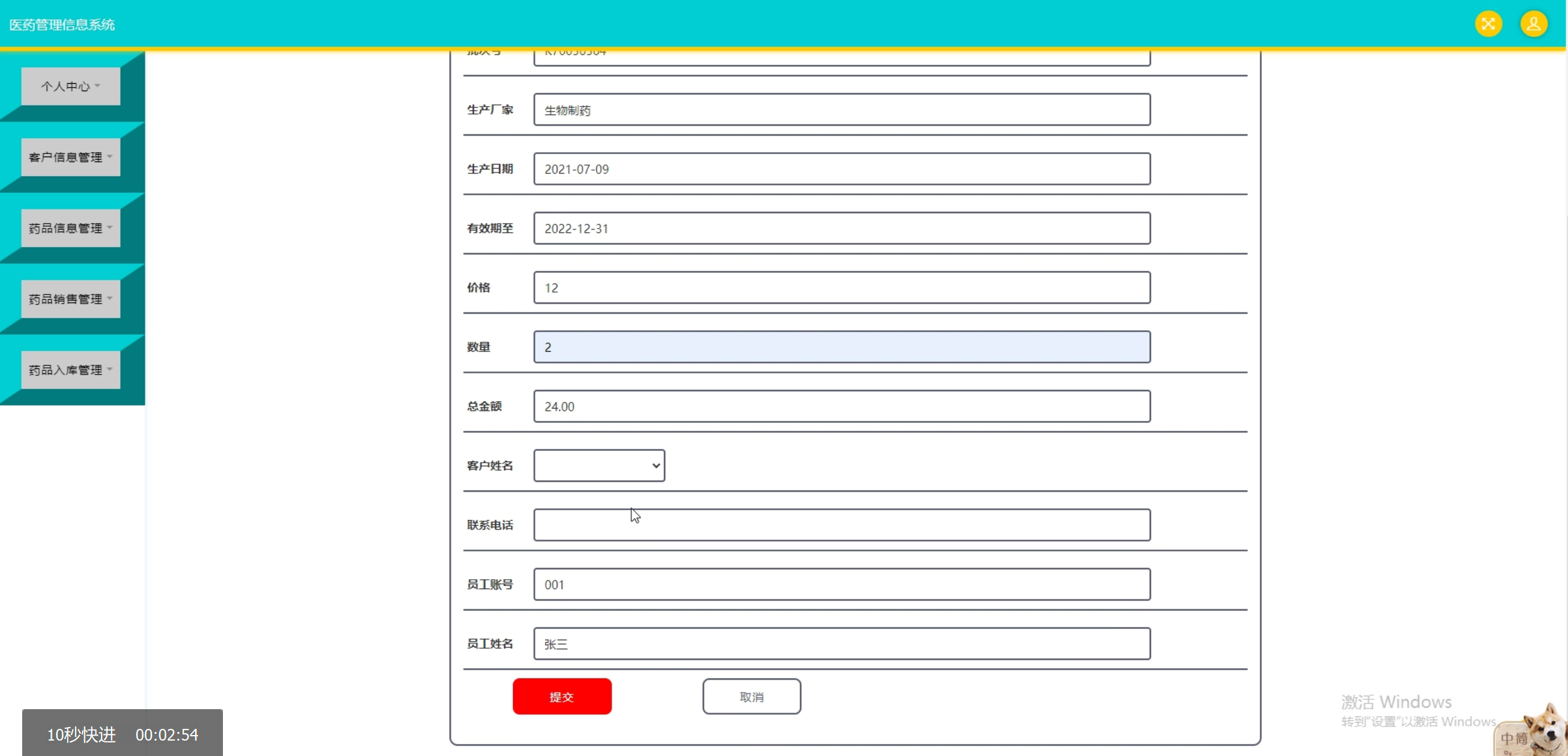Viewport: 1568px width, 756px height.
Task: Open 药品销售管理 in the sidebar
Action: tap(70, 299)
